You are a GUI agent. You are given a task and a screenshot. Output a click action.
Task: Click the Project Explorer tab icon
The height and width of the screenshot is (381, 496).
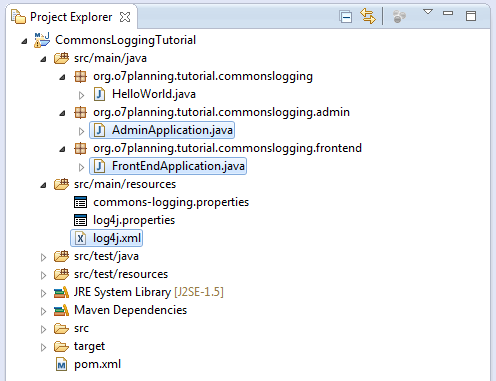coord(18,17)
